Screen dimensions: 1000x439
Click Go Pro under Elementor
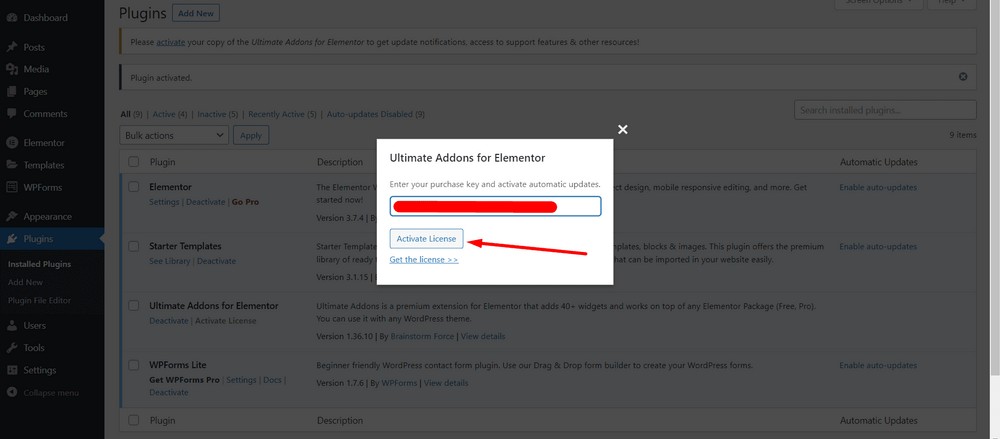245,202
